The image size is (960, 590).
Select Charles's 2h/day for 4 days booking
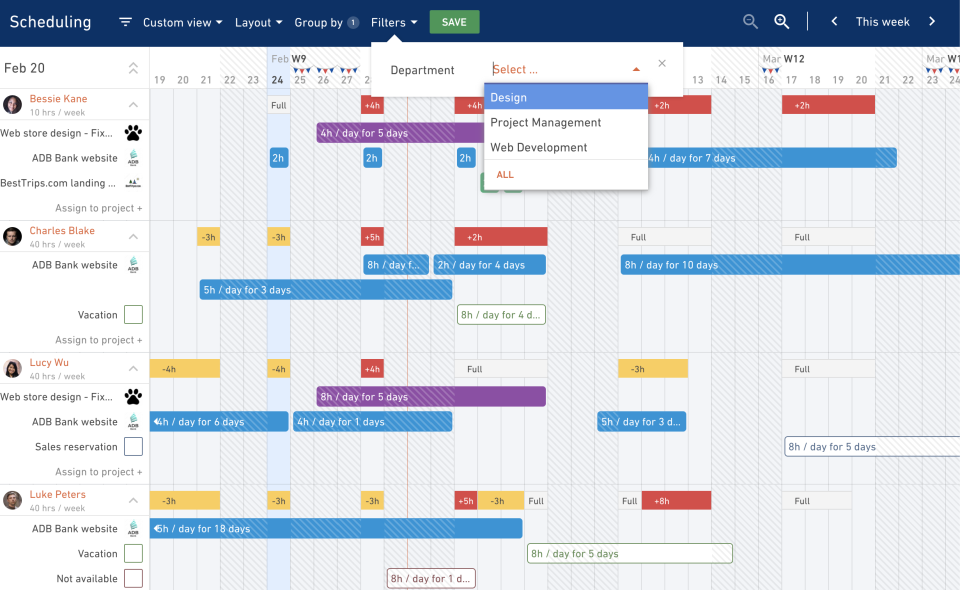489,265
